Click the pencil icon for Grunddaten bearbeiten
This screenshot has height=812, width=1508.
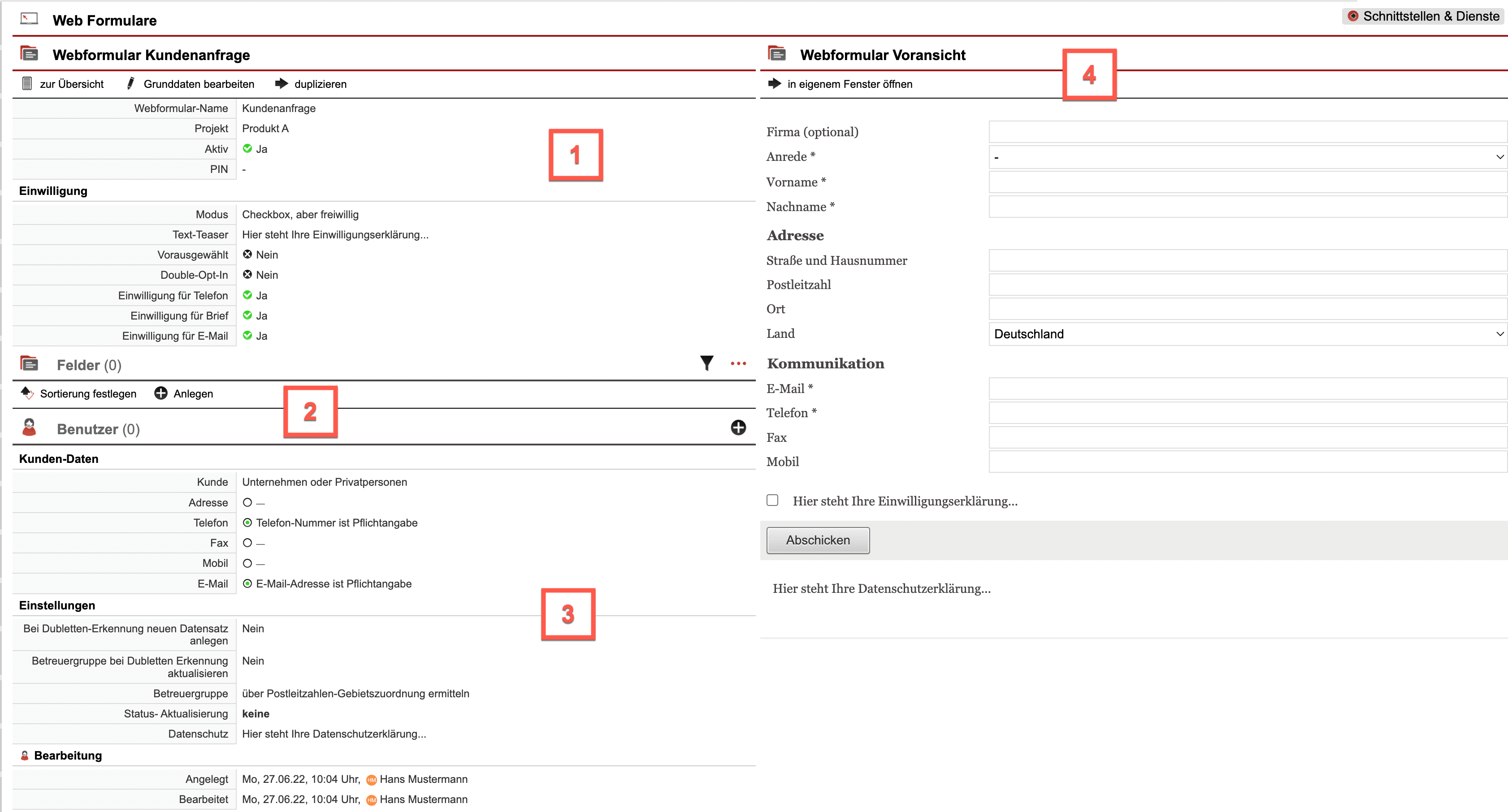tap(130, 84)
